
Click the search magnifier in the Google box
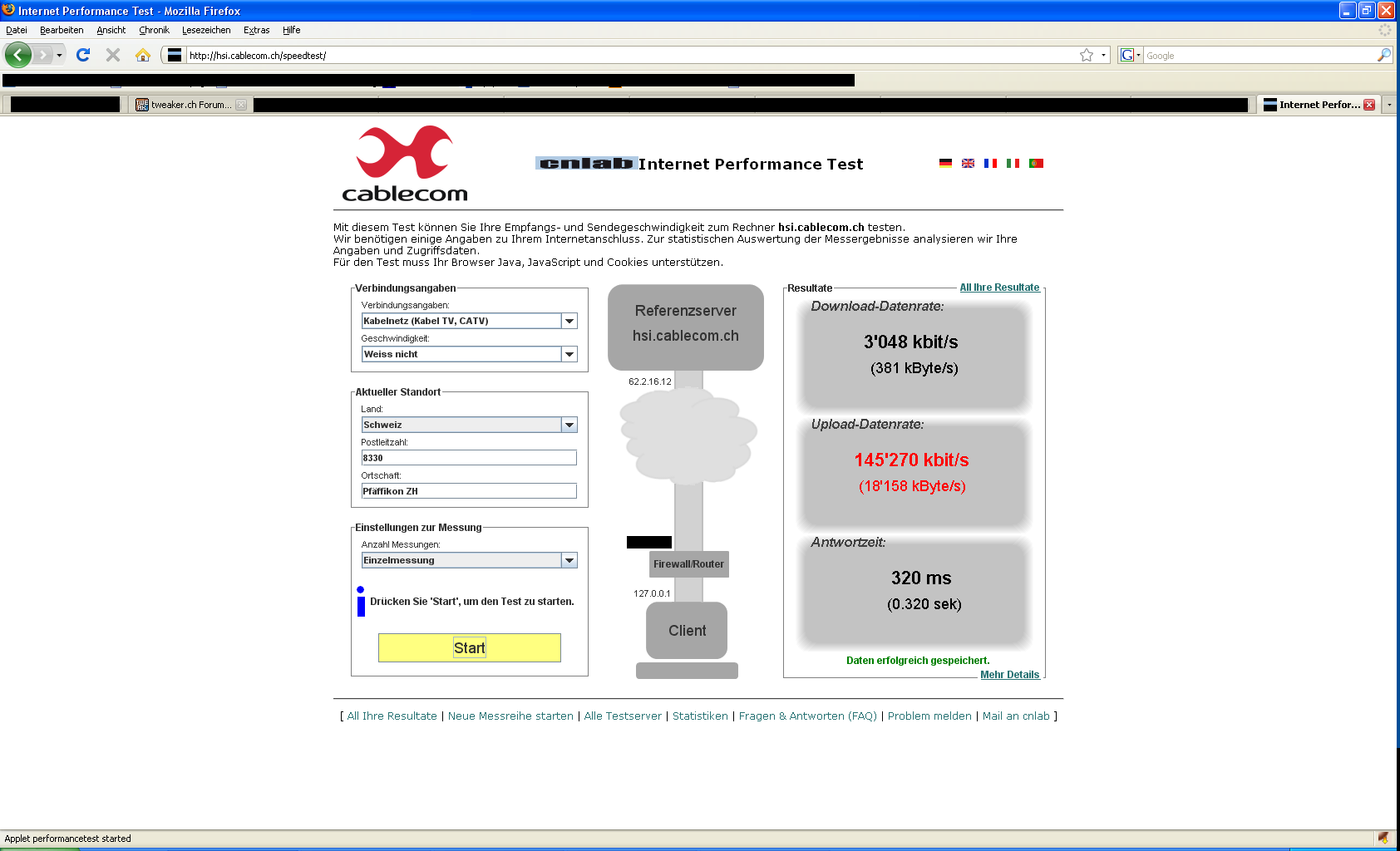coord(1383,56)
